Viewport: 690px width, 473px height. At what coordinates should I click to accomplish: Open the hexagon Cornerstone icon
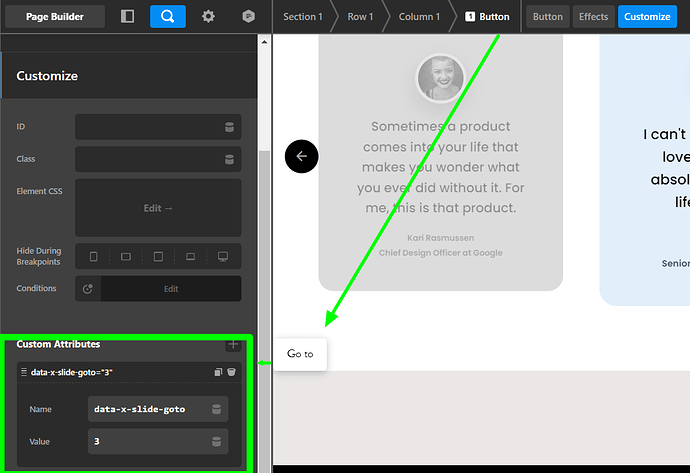[249, 17]
